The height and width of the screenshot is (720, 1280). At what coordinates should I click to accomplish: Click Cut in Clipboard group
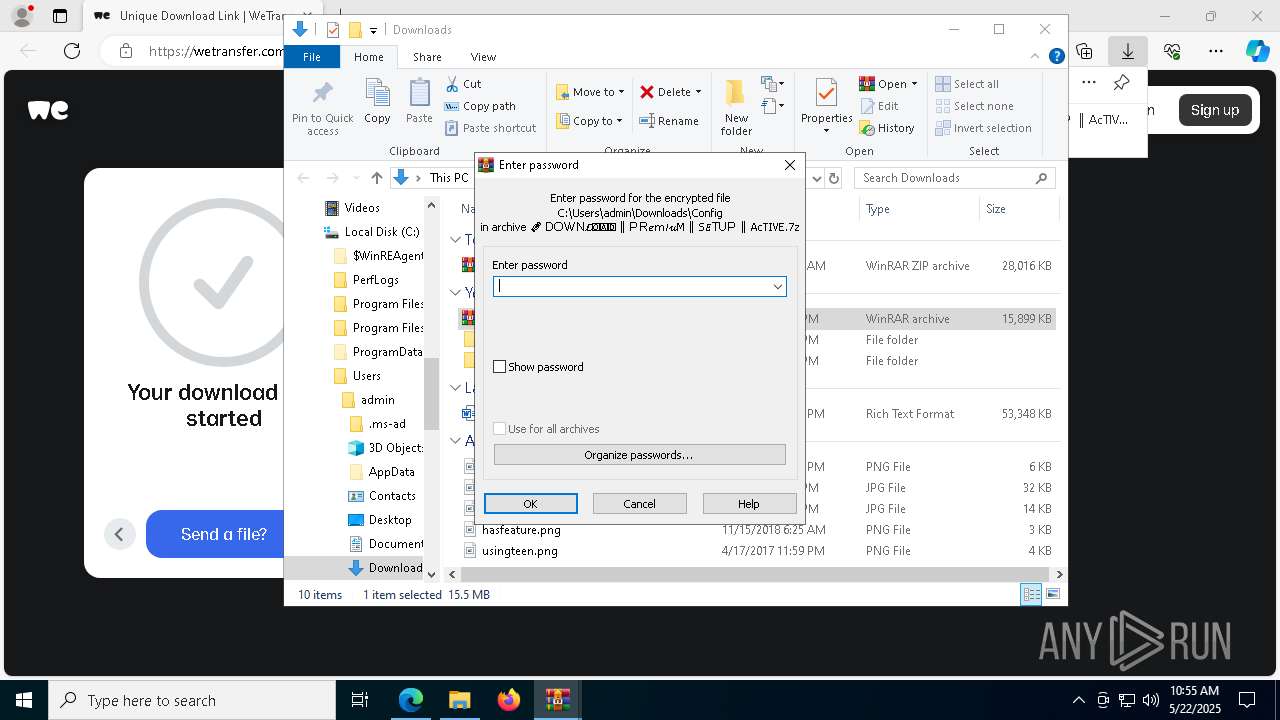coord(463,84)
